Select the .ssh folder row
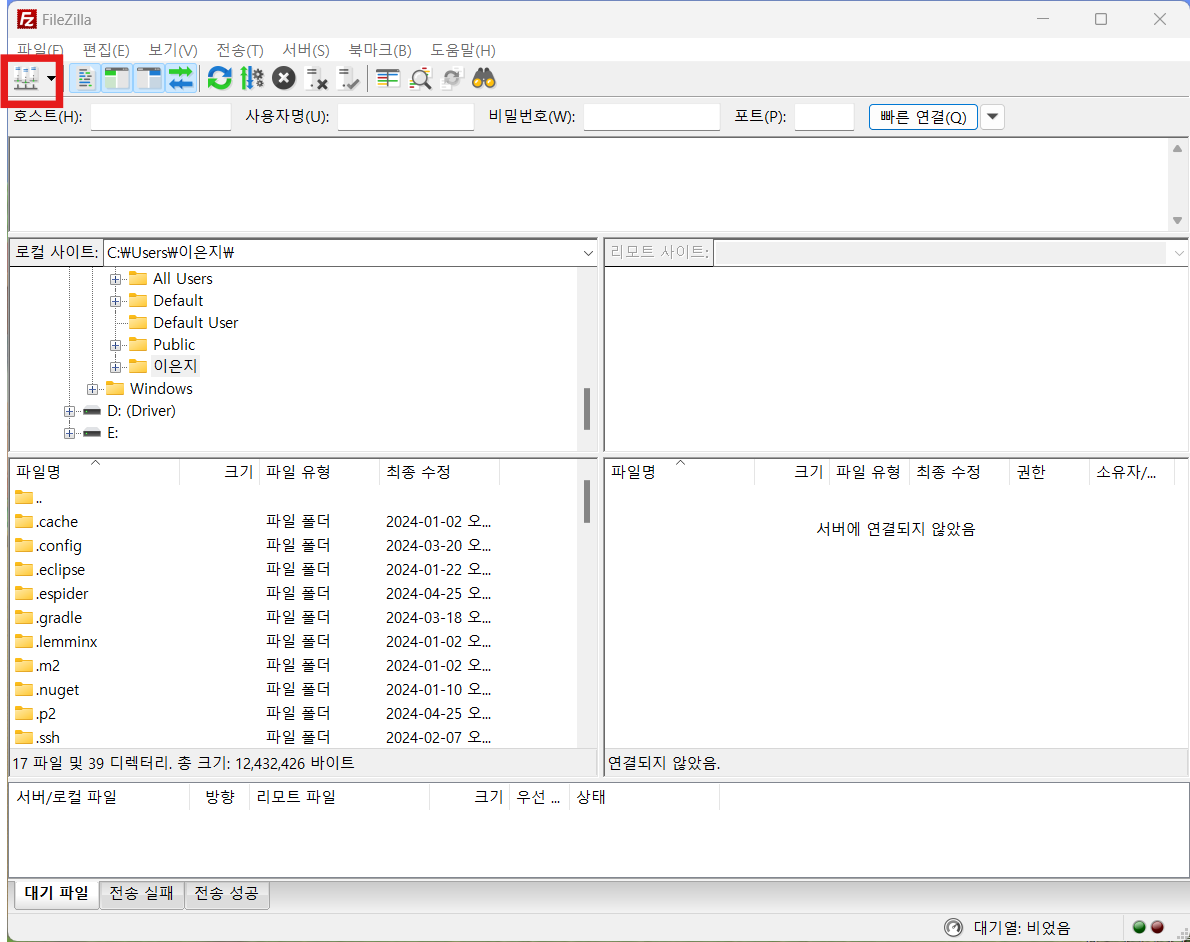The height and width of the screenshot is (942, 1190). tap(294, 737)
